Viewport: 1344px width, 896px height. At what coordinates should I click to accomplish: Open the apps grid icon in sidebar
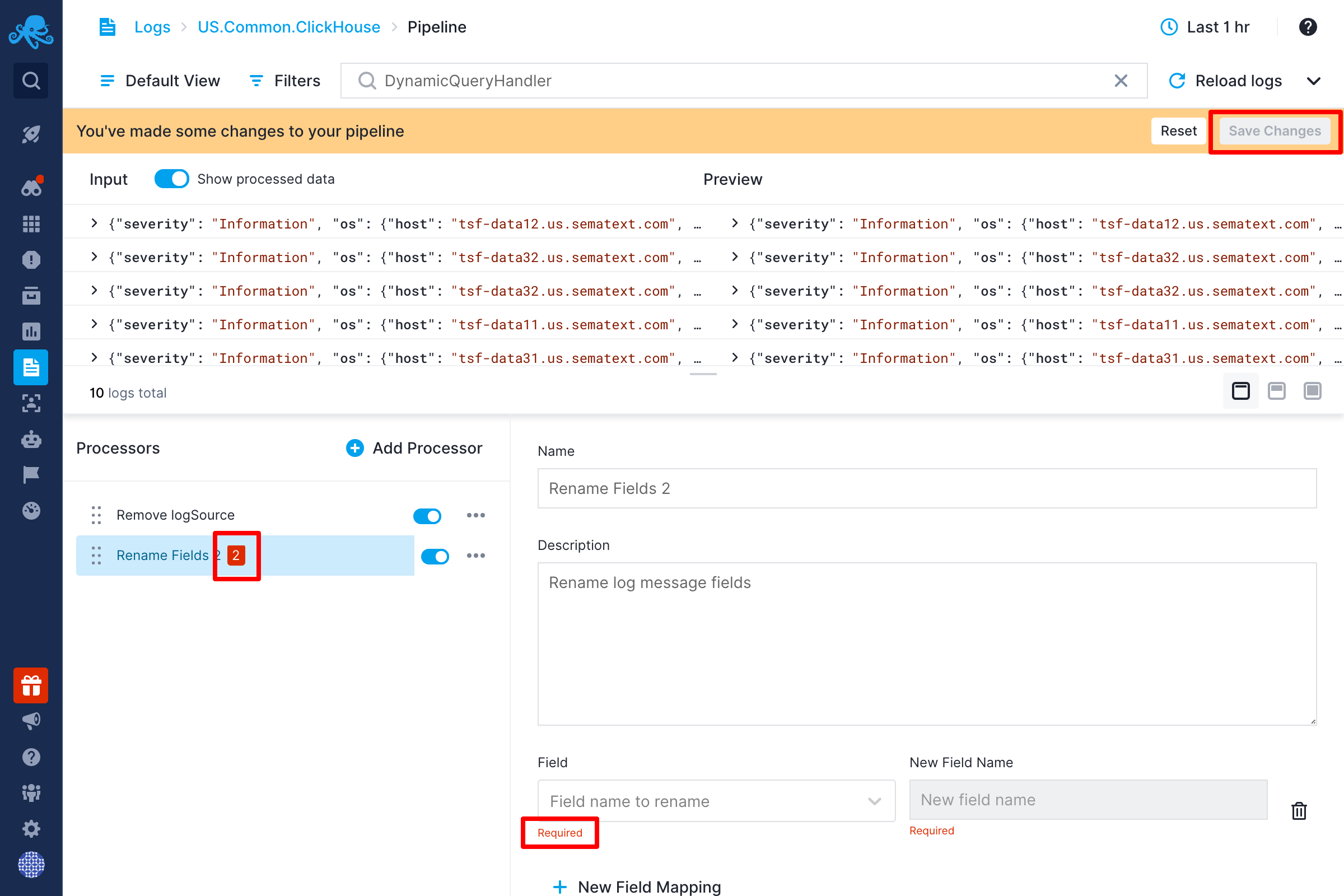point(31,224)
